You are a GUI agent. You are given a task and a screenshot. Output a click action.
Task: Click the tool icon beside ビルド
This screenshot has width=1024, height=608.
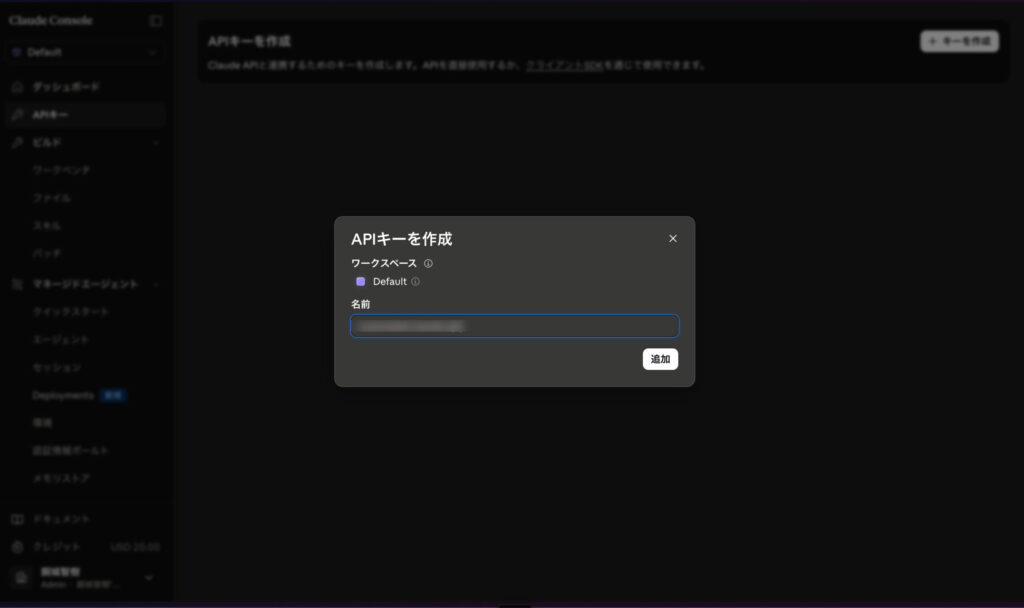[18, 142]
